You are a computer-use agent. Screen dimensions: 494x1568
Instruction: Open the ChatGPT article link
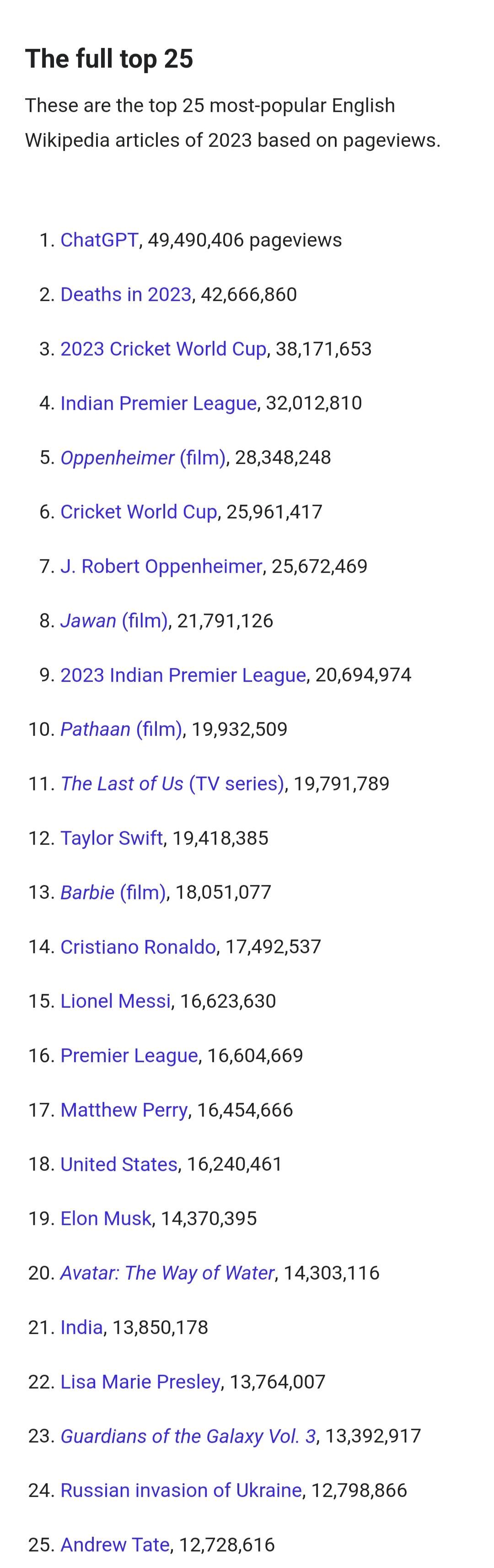99,240
